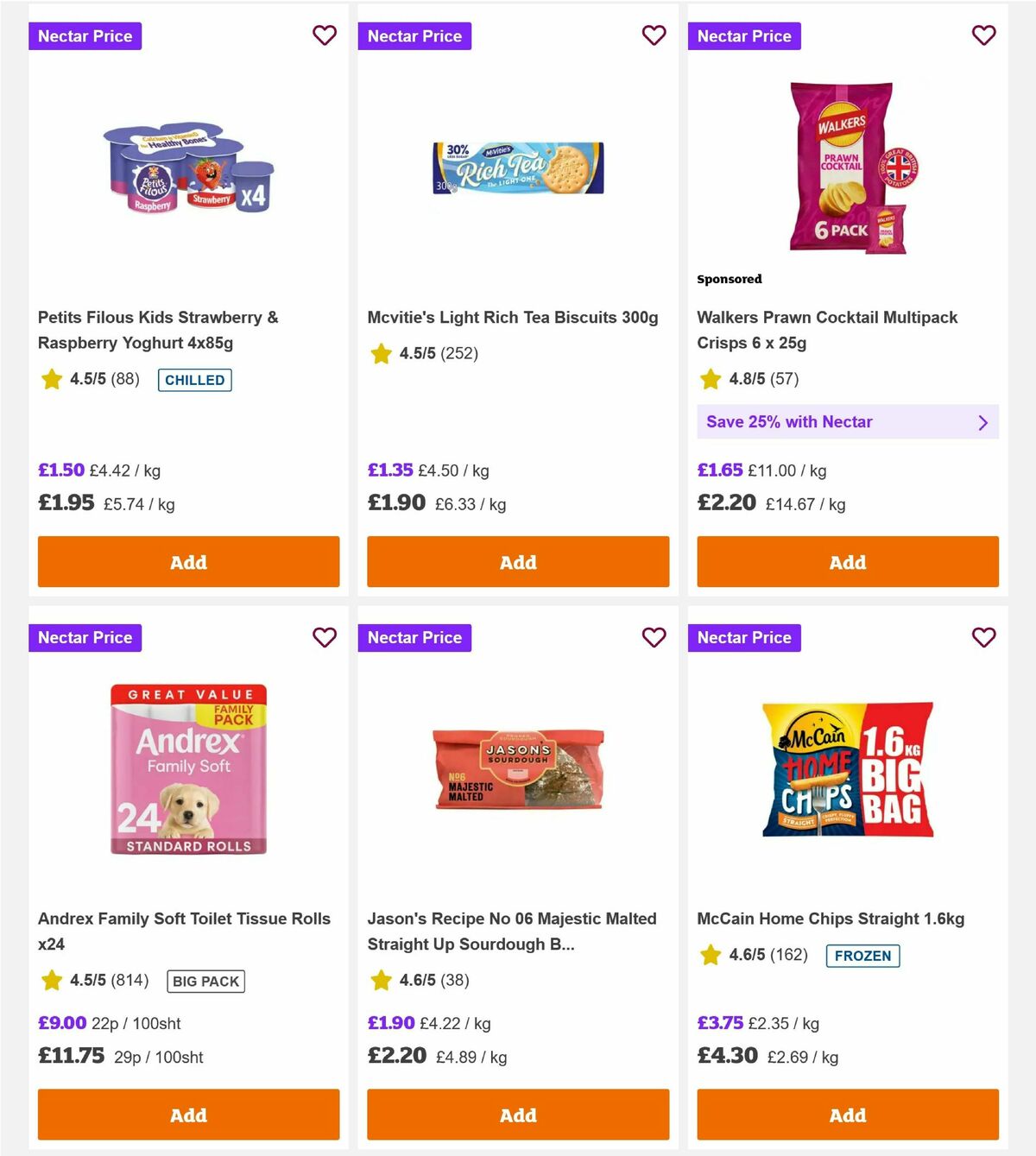
Task: Favourite the Jason's sourdough bread
Action: (654, 637)
